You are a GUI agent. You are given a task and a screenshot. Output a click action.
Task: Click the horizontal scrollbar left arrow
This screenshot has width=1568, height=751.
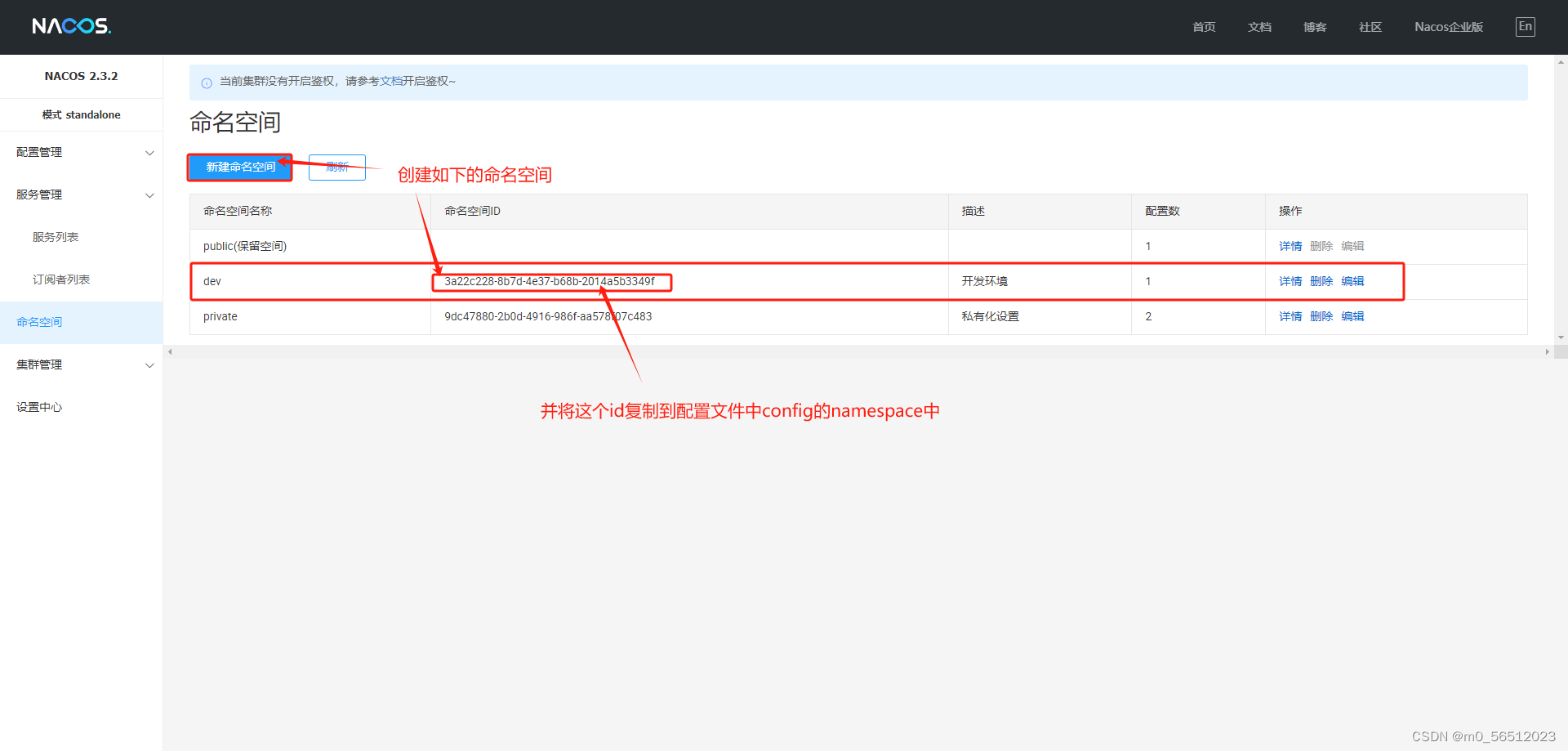tap(170, 352)
